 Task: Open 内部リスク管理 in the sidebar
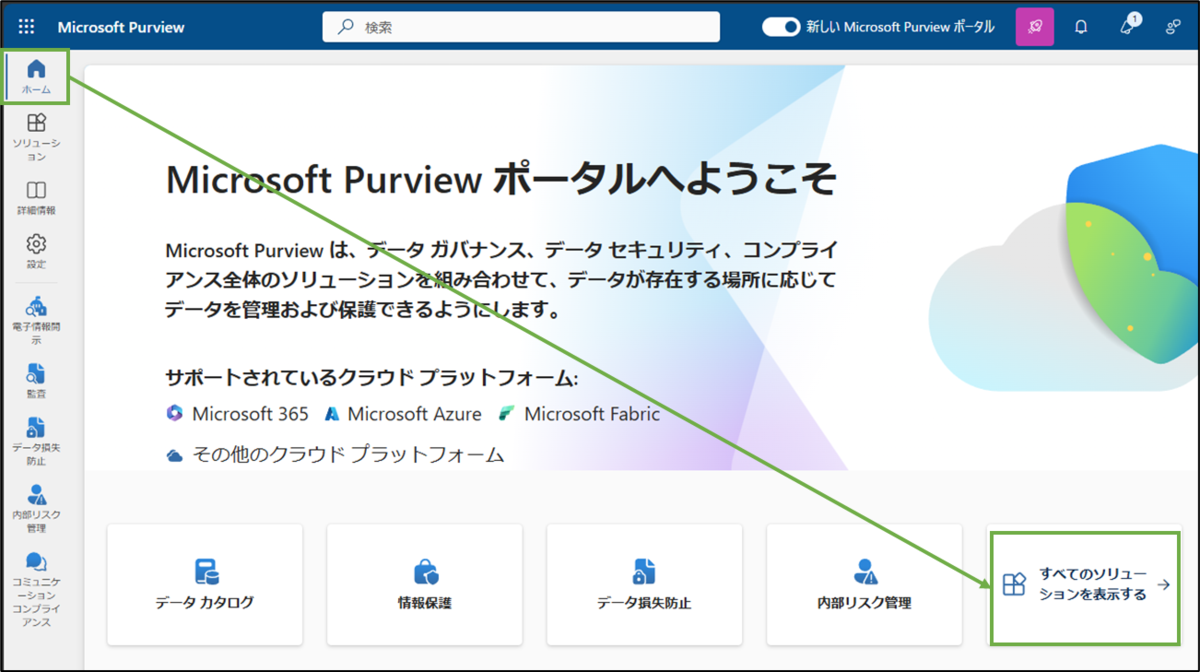coord(36,508)
